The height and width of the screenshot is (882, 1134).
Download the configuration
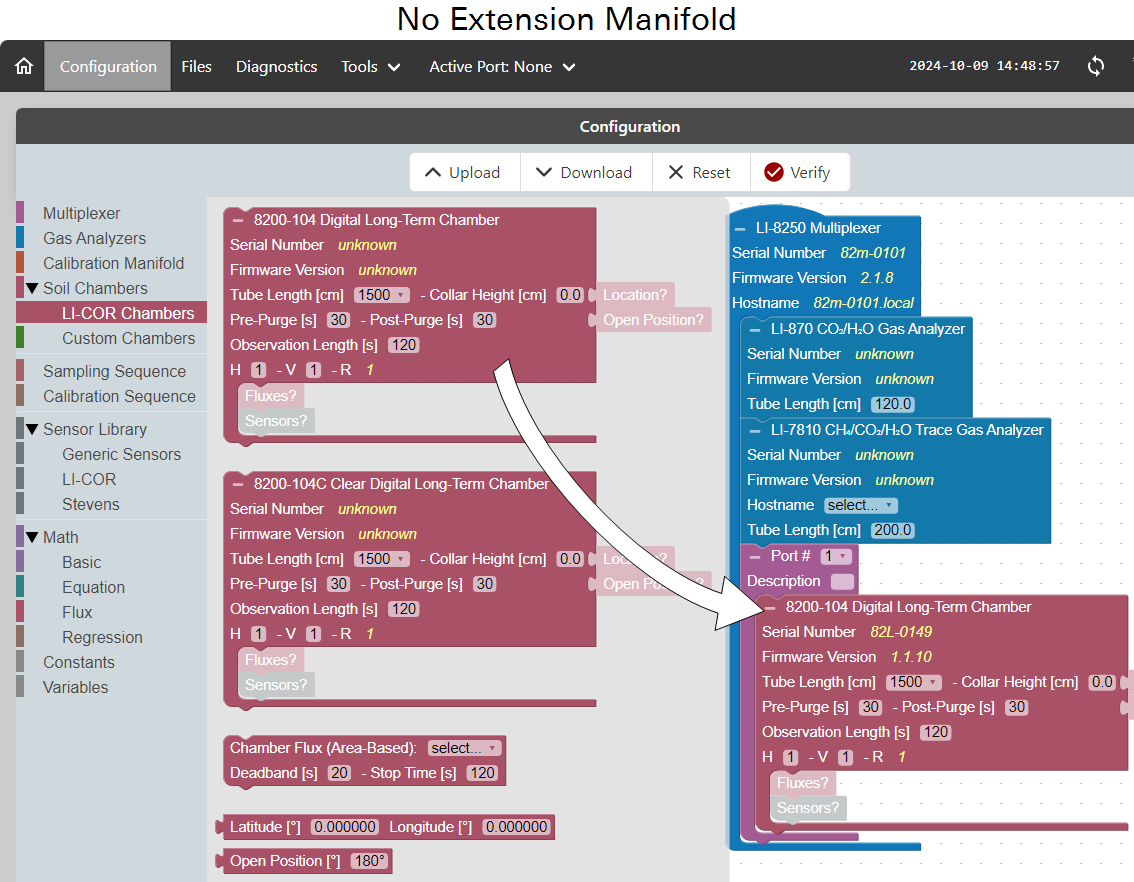tap(586, 172)
